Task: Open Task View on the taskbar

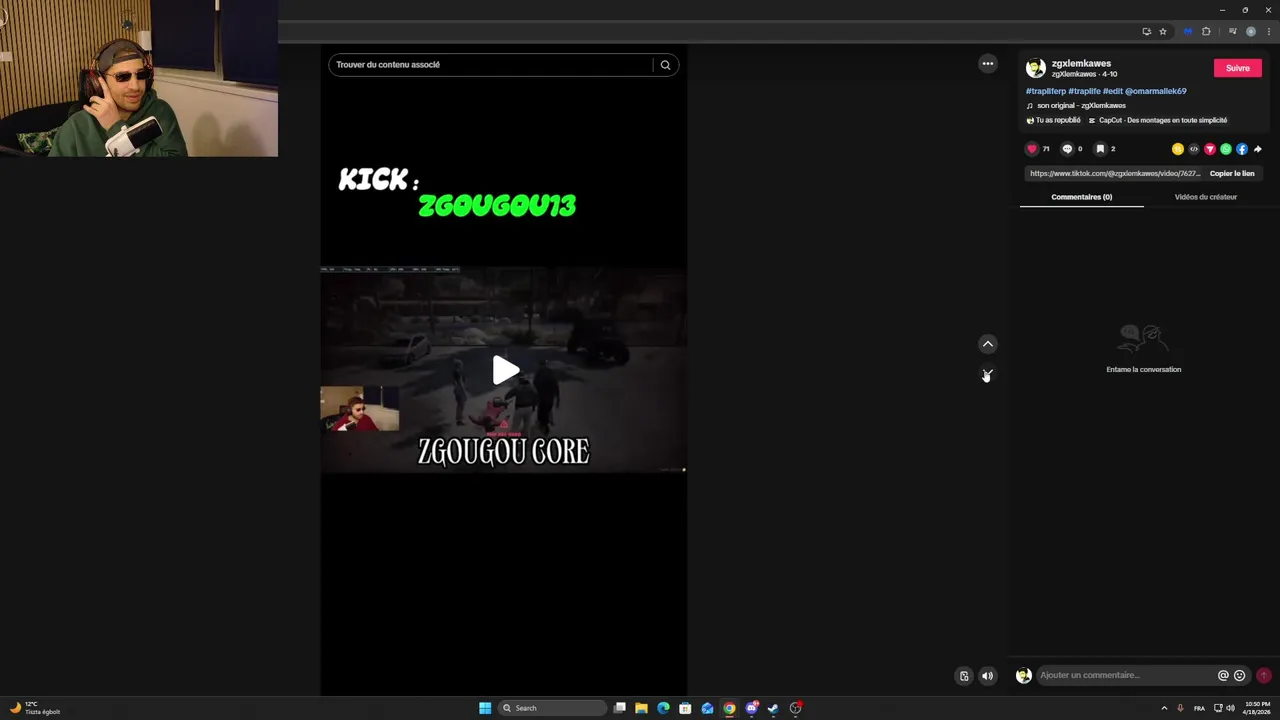Action: (620, 708)
